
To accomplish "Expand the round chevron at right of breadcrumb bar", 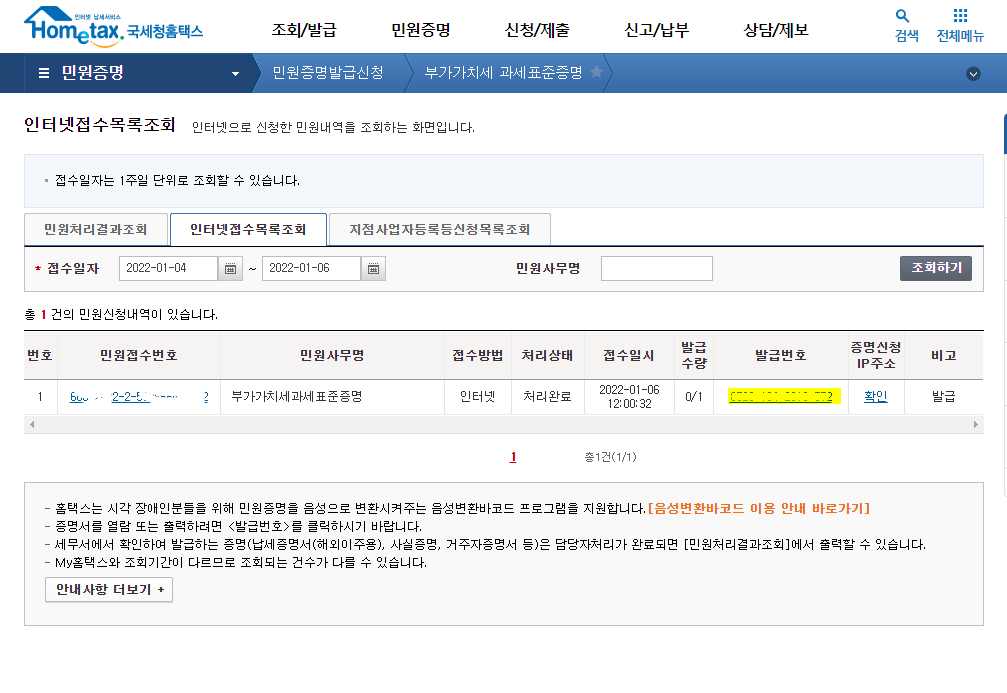I will pos(973,74).
